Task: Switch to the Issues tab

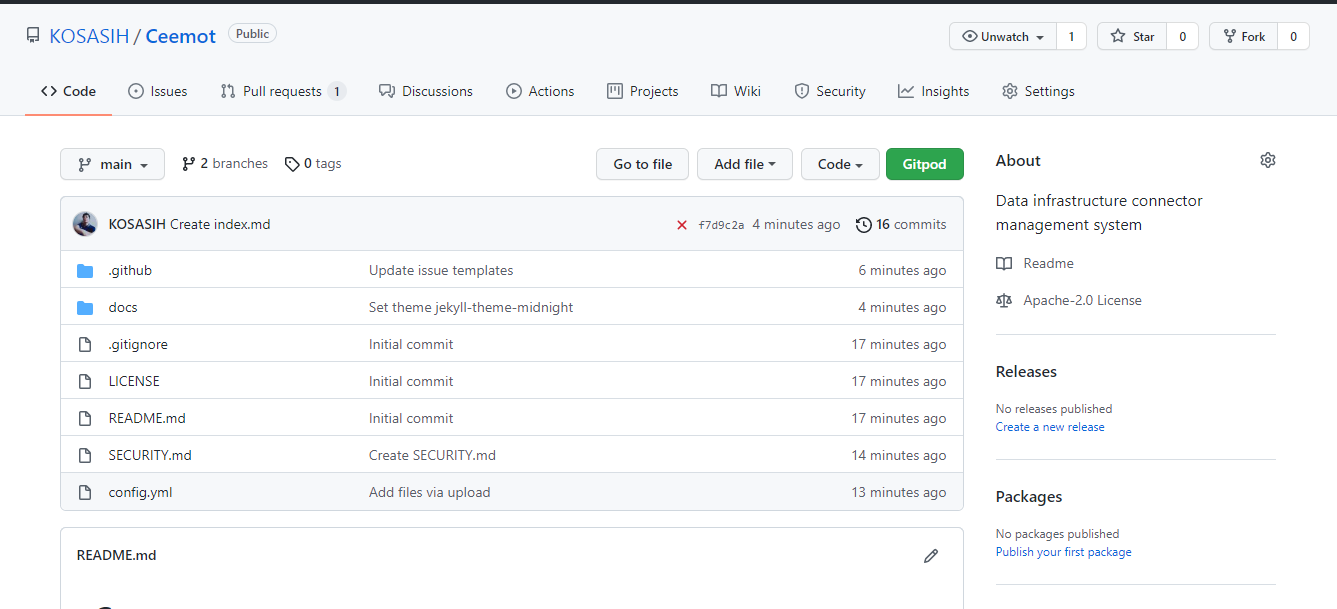Action: (158, 91)
